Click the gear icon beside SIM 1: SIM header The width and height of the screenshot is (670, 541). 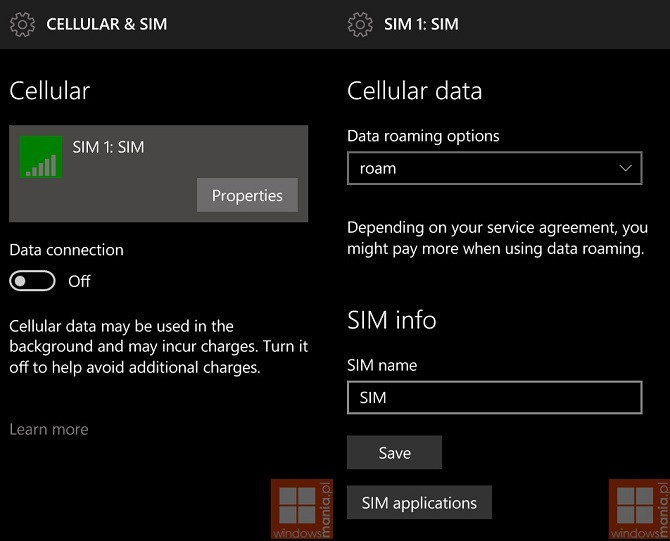pos(360,24)
